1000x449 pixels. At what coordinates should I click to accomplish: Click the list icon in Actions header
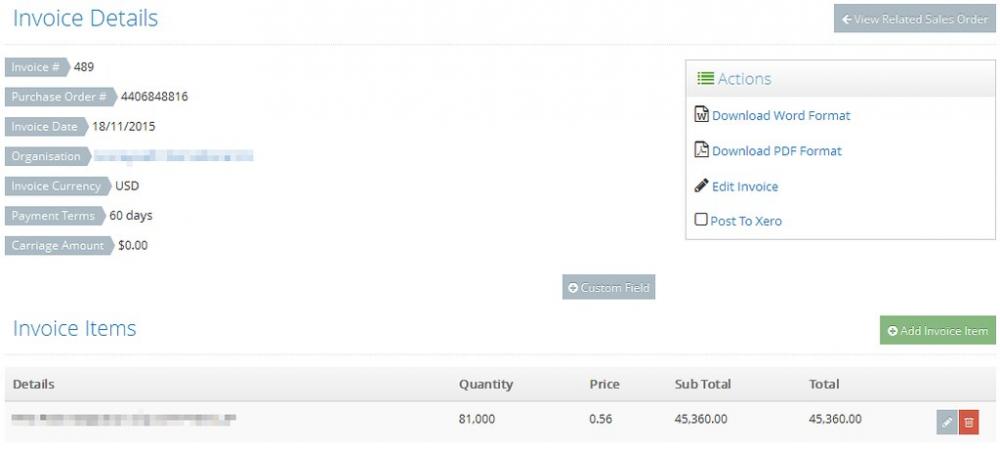(x=705, y=78)
